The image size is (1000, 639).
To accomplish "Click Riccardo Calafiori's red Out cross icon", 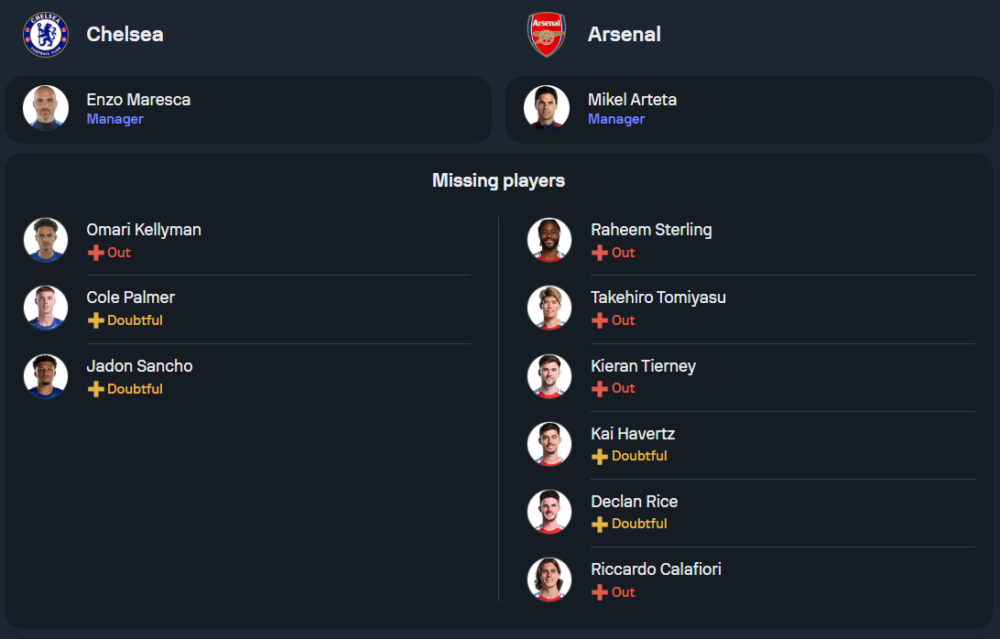I will coord(600,592).
